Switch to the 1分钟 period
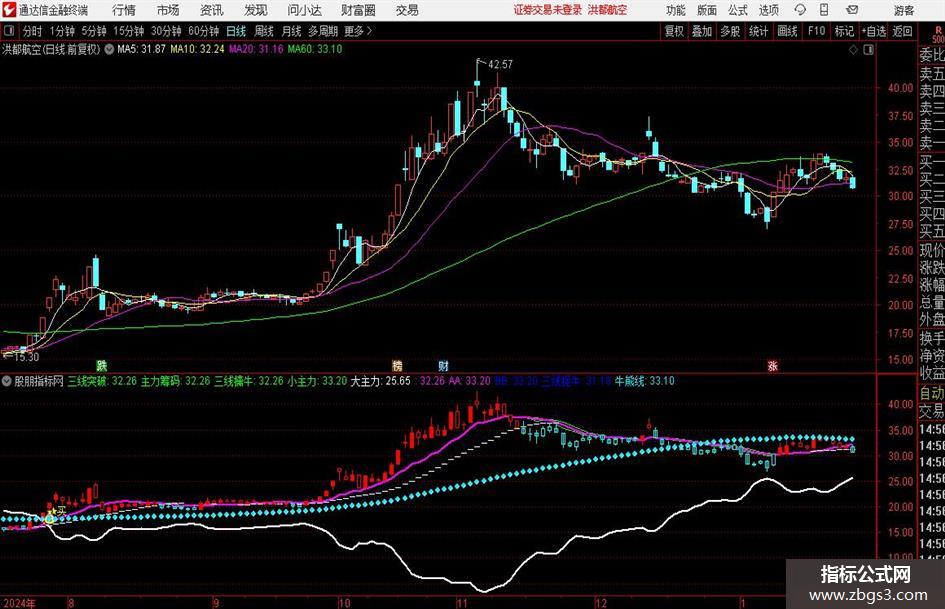The image size is (945, 609). pos(62,31)
